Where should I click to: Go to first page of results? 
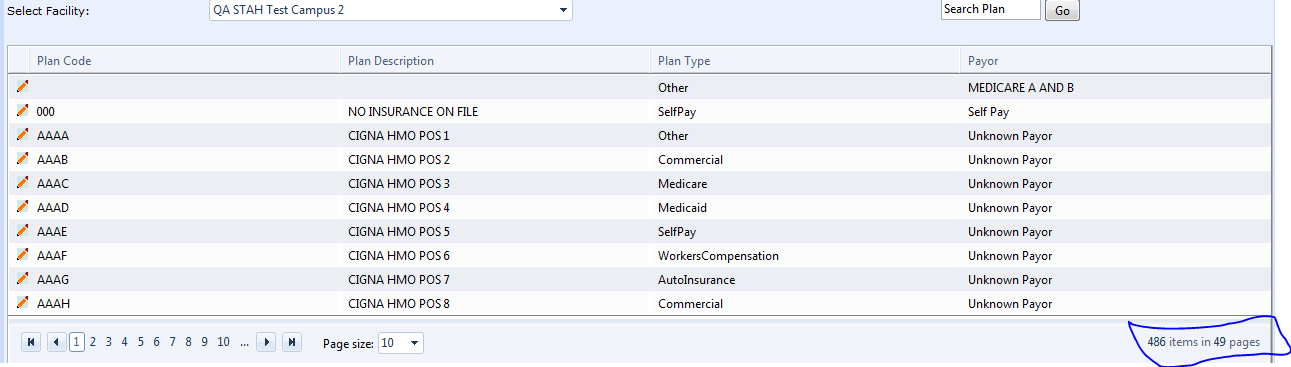click(x=31, y=342)
